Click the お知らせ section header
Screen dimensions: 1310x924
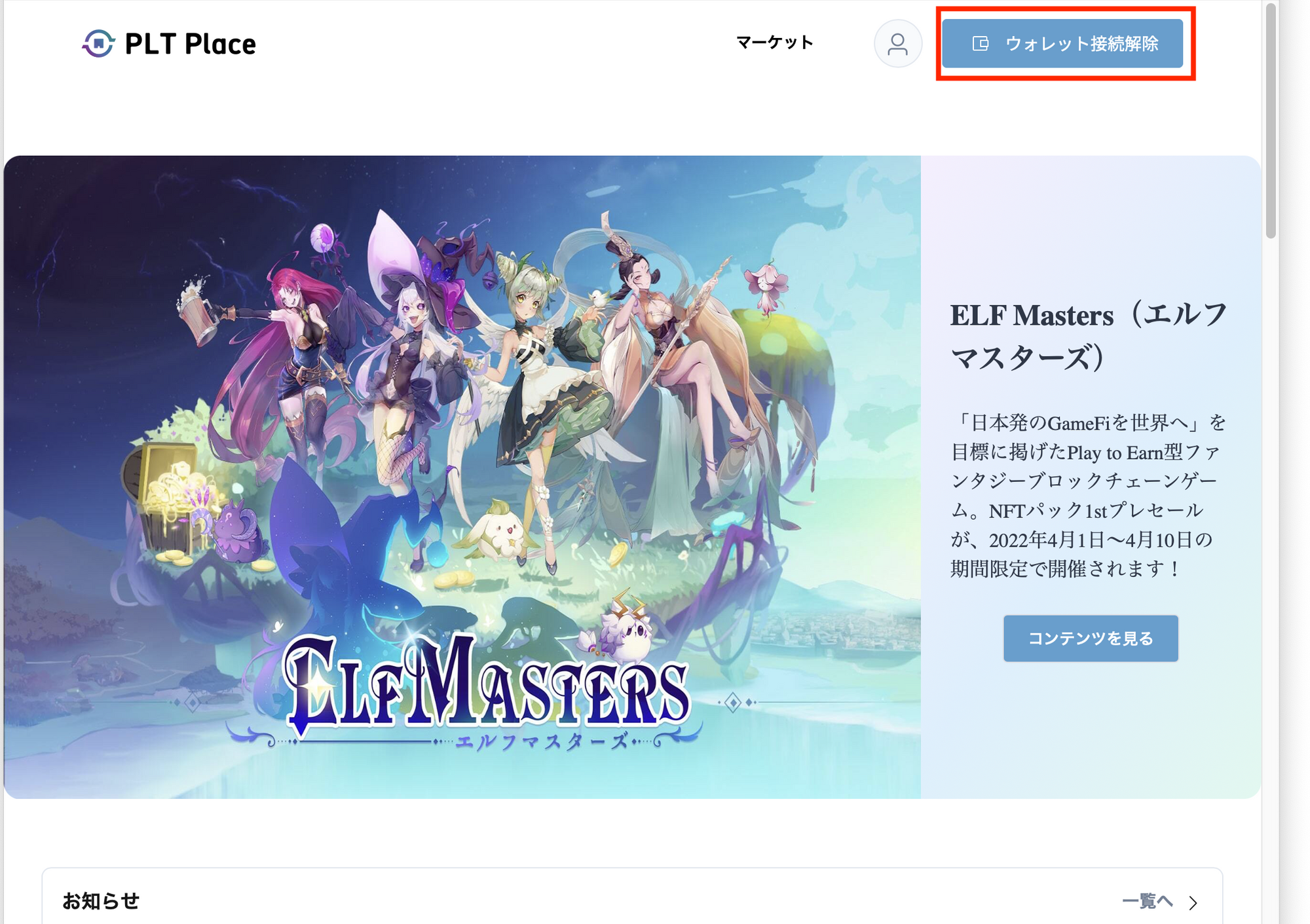[x=101, y=901]
